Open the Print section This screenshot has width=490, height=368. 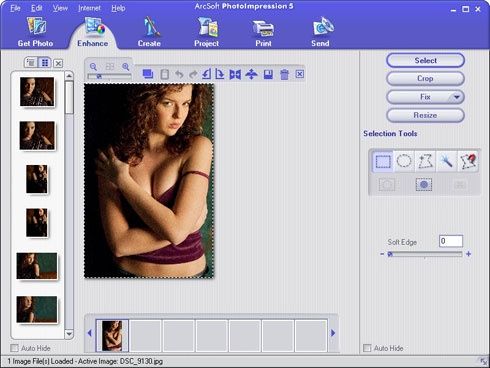[263, 32]
